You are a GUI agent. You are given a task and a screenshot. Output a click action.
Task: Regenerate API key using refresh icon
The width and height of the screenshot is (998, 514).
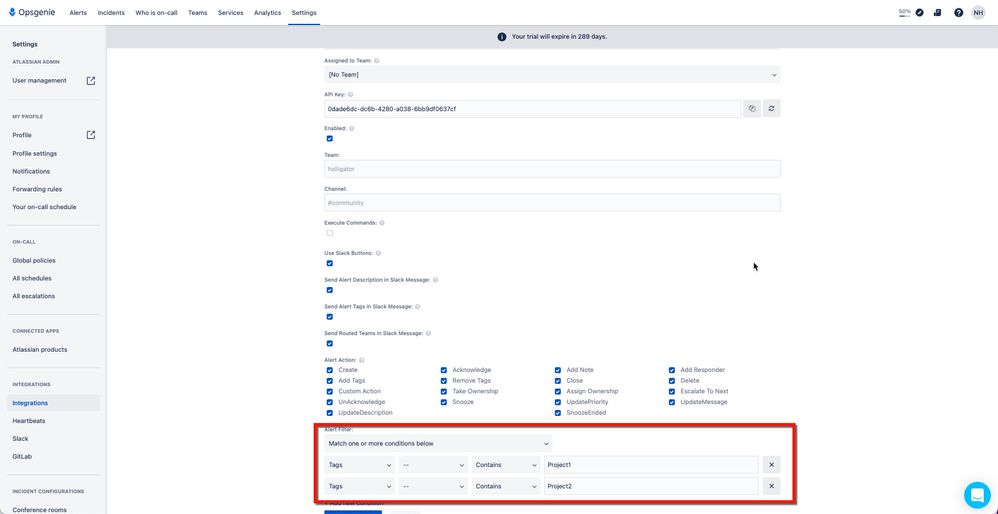pyautogui.click(x=771, y=109)
